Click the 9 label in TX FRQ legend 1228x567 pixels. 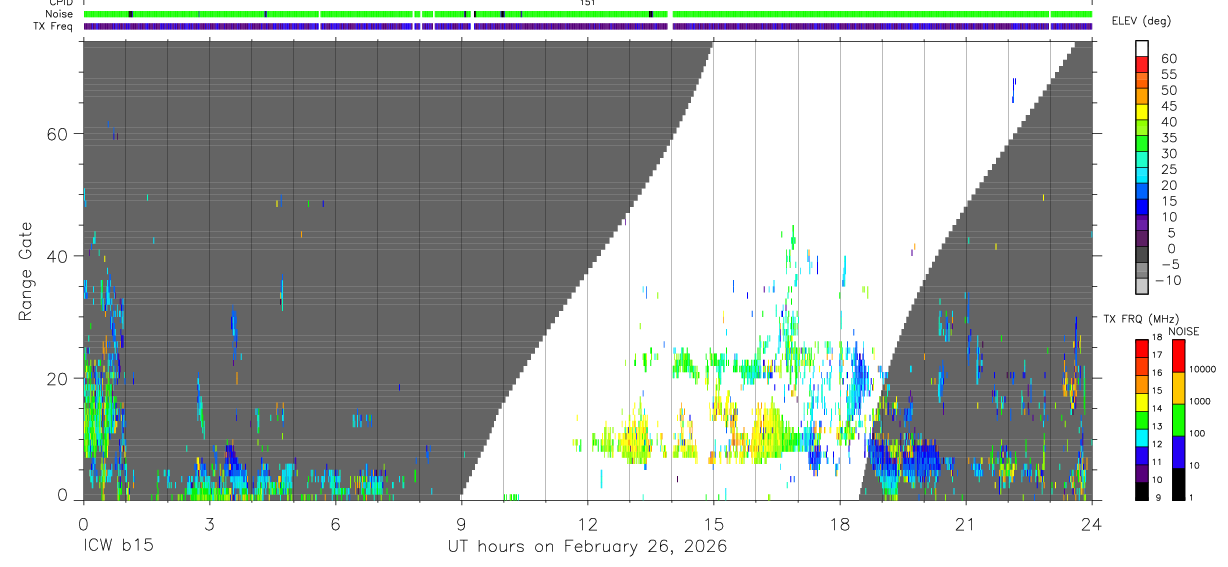coord(1160,497)
